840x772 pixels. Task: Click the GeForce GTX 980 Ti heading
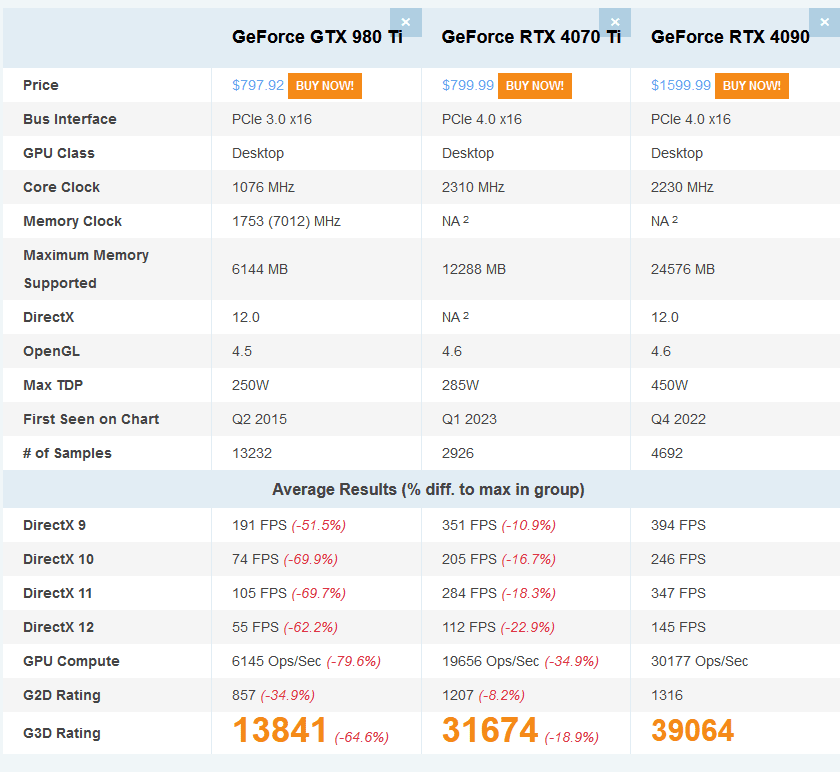[x=317, y=37]
